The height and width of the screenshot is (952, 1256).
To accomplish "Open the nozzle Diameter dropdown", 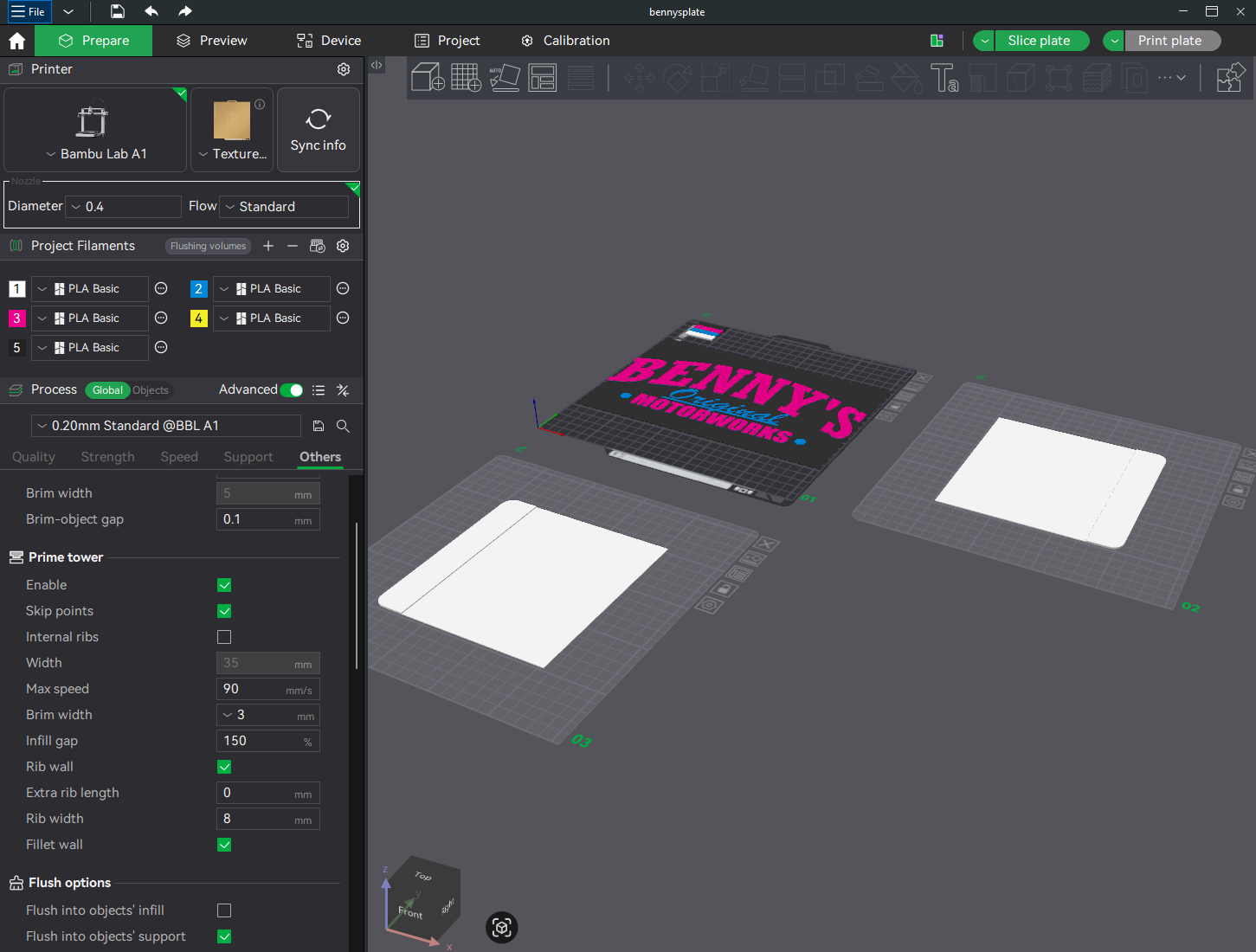I will pyautogui.click(x=124, y=207).
